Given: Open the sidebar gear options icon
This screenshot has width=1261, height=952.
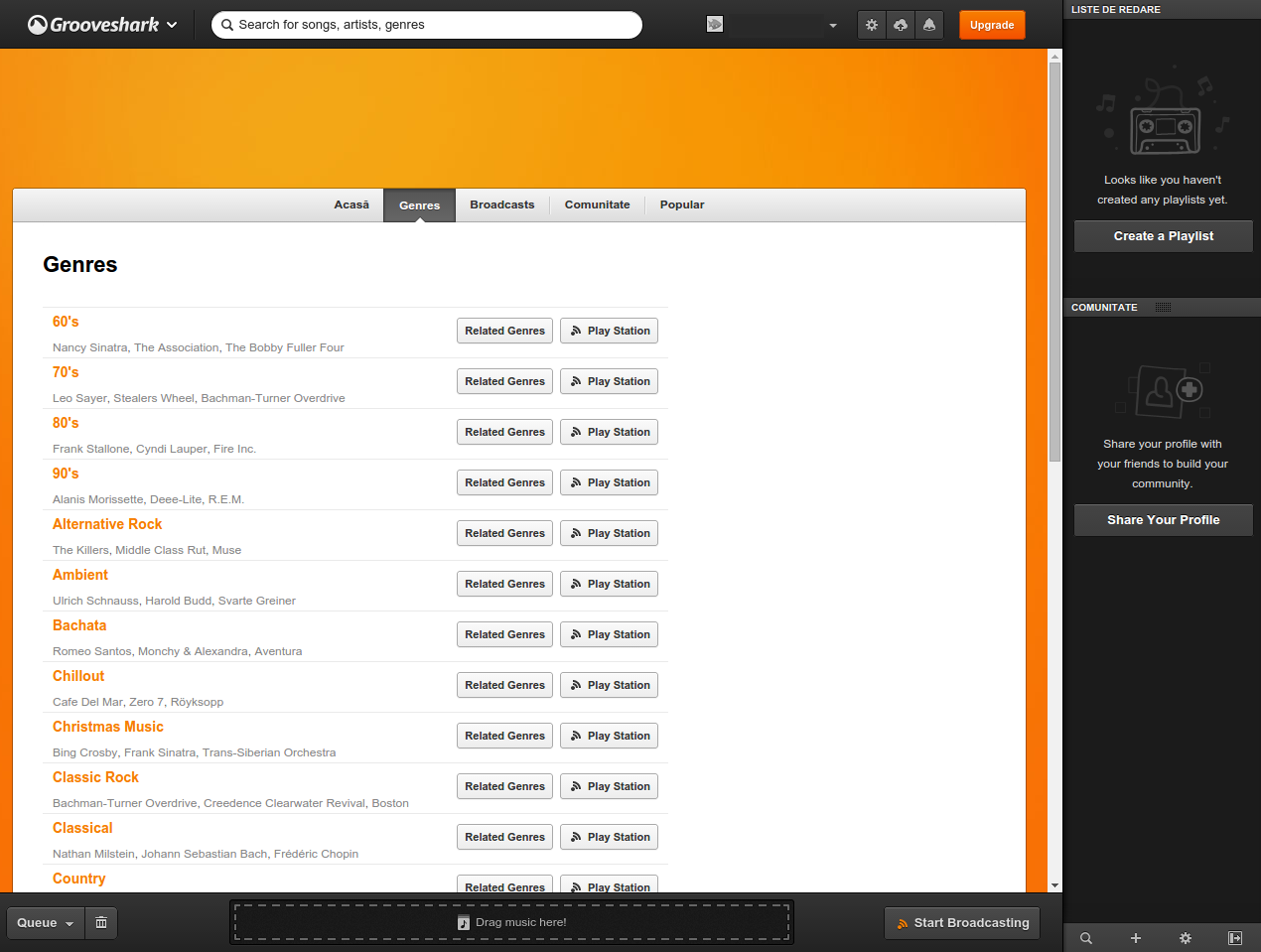Looking at the screenshot, I should (x=1186, y=938).
